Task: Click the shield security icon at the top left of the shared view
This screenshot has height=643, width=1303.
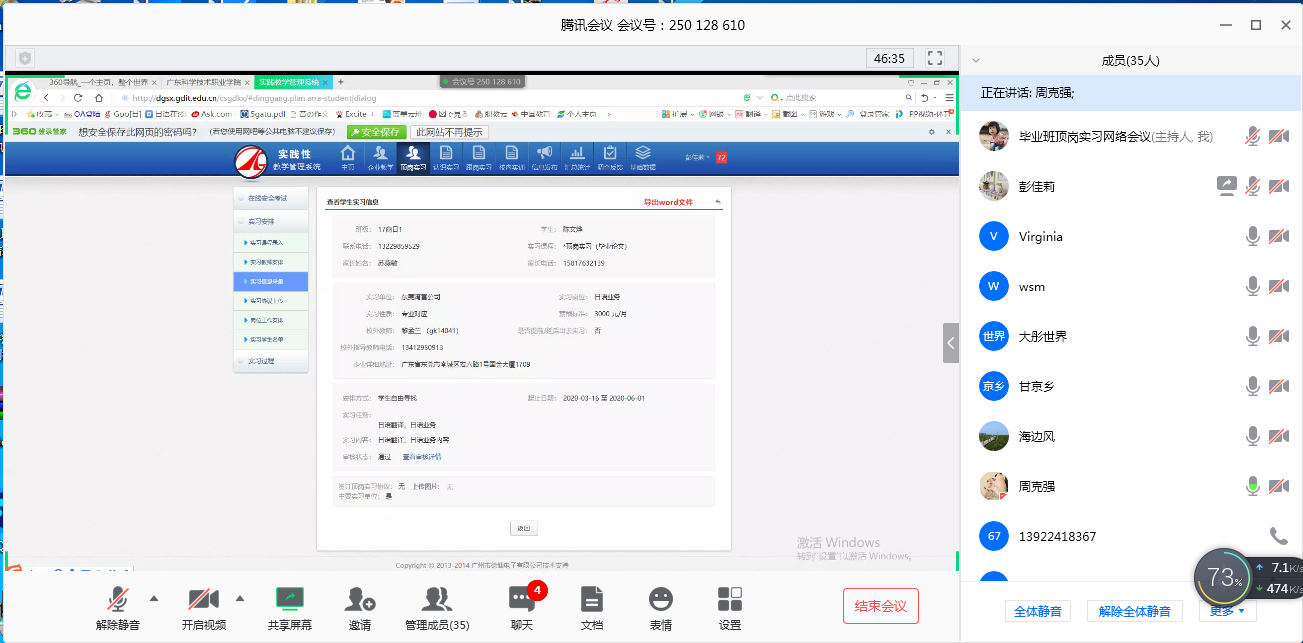Action: (25, 58)
